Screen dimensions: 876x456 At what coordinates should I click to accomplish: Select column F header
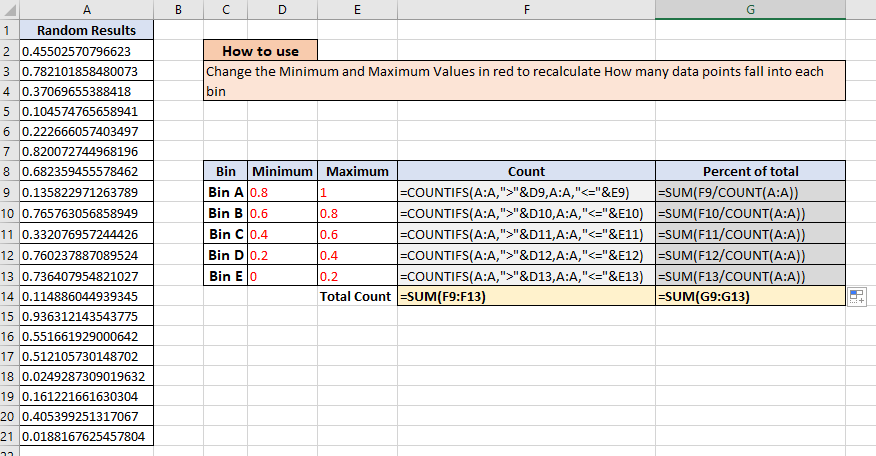(x=526, y=10)
